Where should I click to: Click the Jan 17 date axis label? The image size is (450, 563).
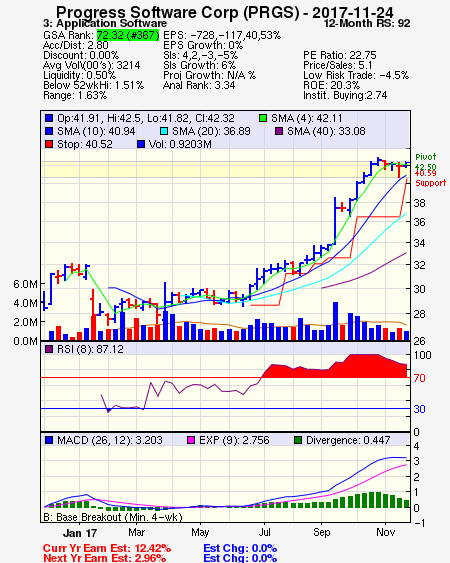(x=80, y=533)
